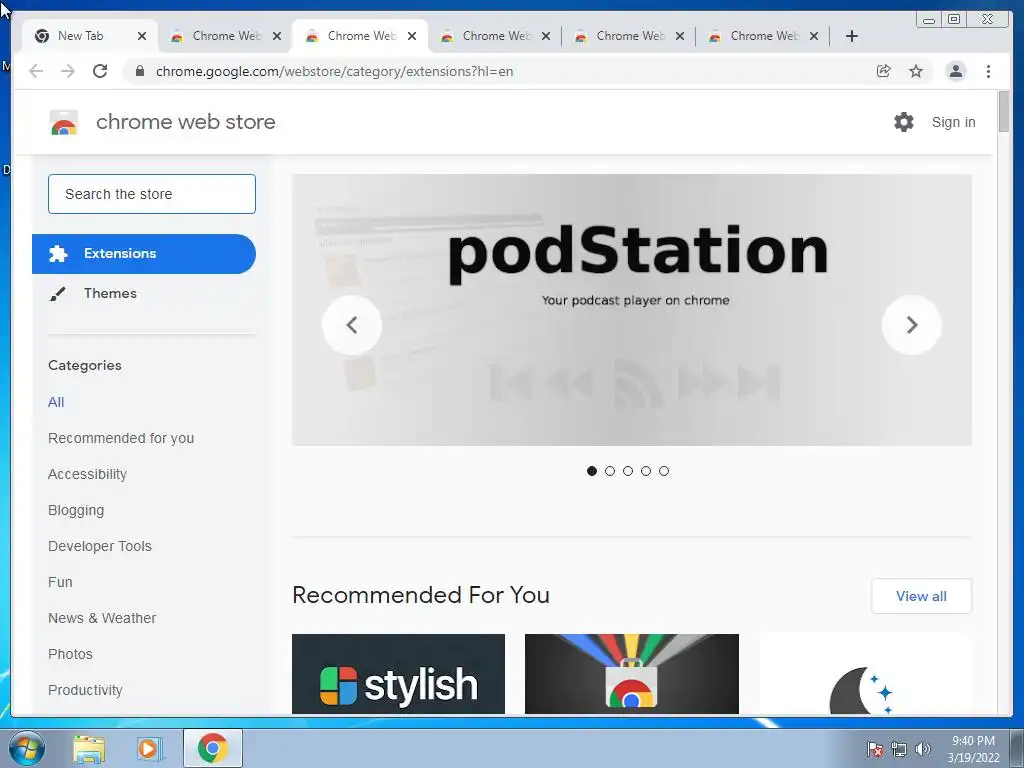This screenshot has width=1024, height=768.
Task: Open the Chrome profile avatar menu
Action: (955, 71)
